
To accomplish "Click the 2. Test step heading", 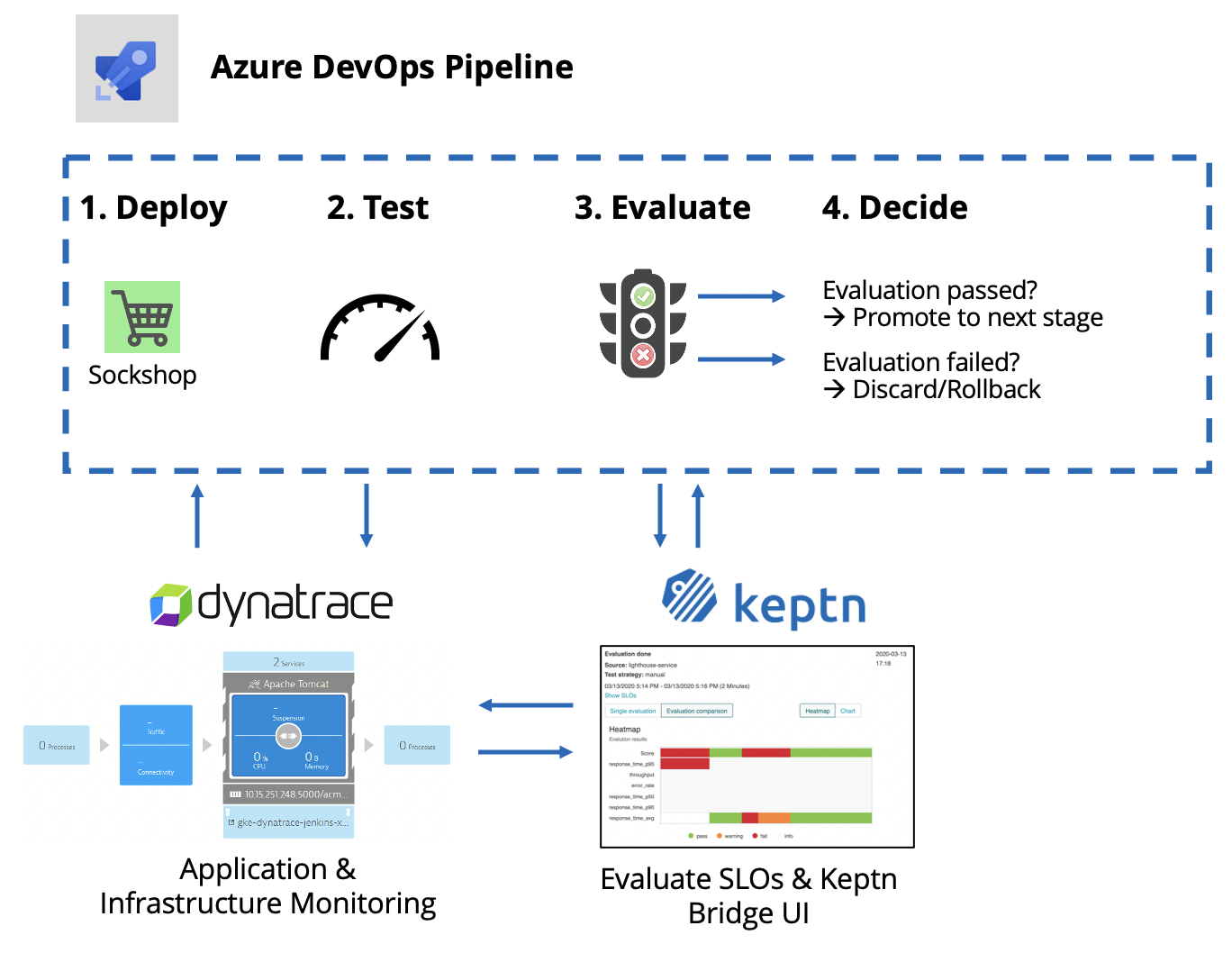I will click(x=377, y=208).
